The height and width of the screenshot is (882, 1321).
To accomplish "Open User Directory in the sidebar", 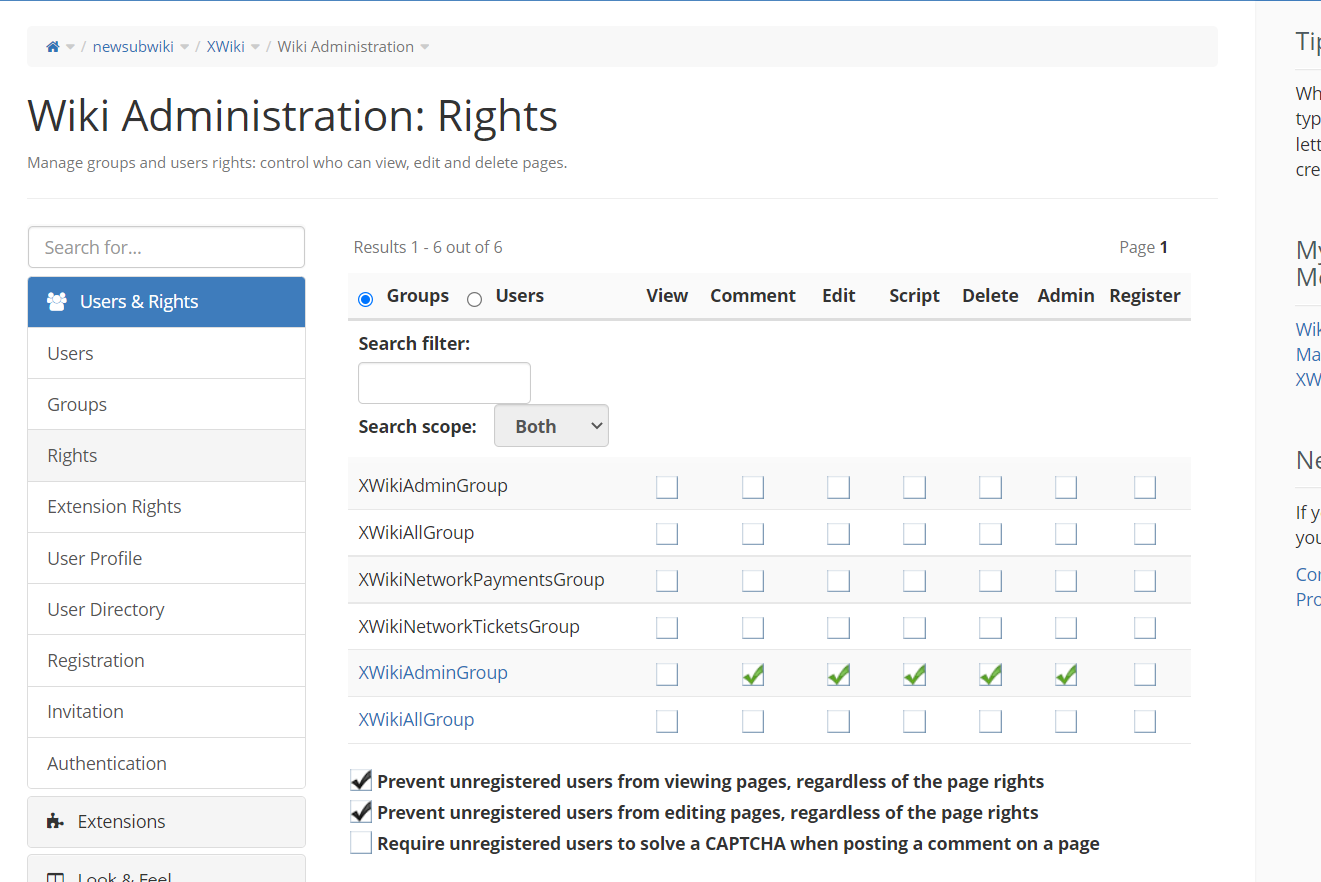I will click(x=166, y=609).
